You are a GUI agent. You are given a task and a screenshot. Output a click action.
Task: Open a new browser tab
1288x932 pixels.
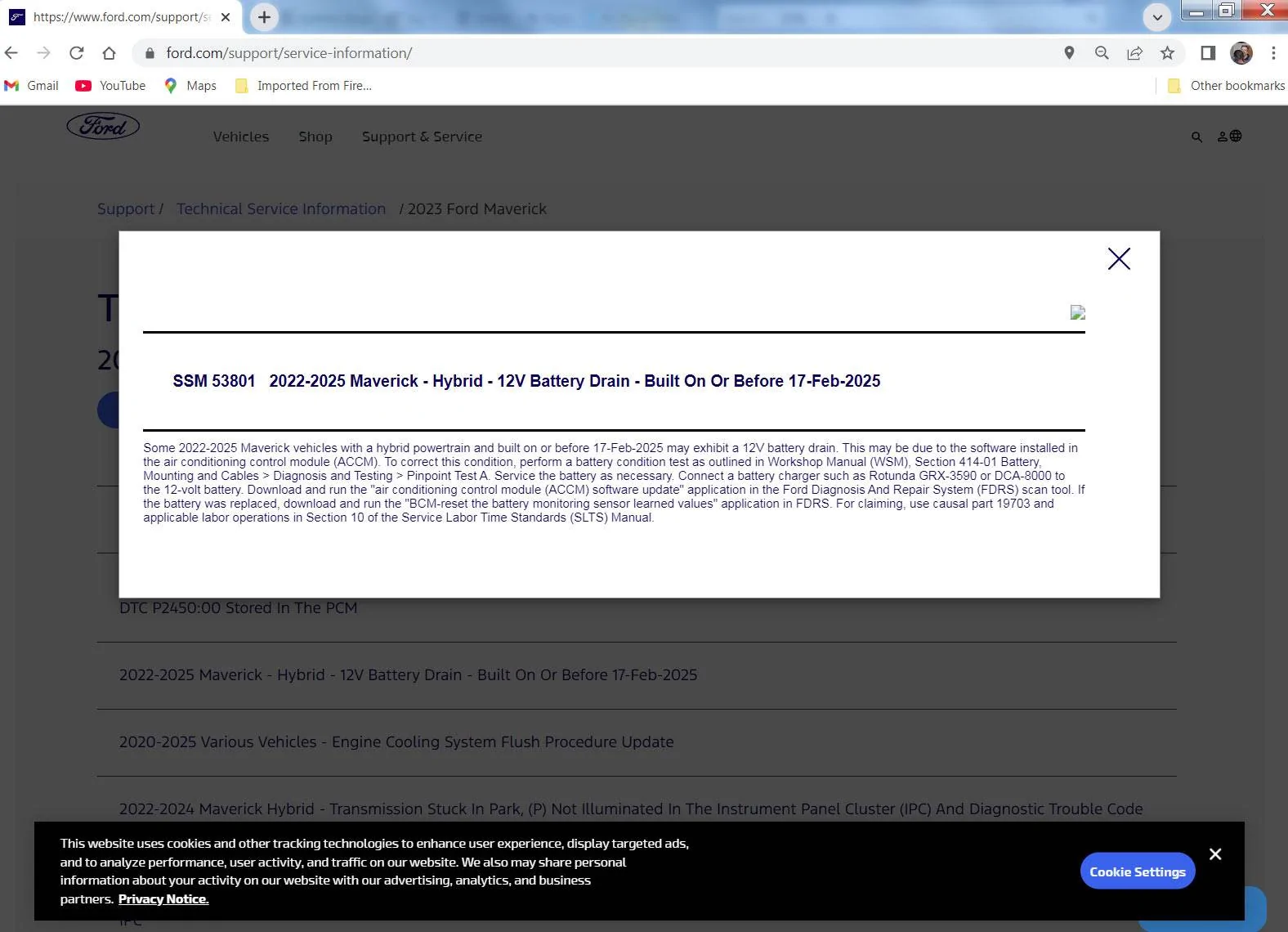point(264,17)
